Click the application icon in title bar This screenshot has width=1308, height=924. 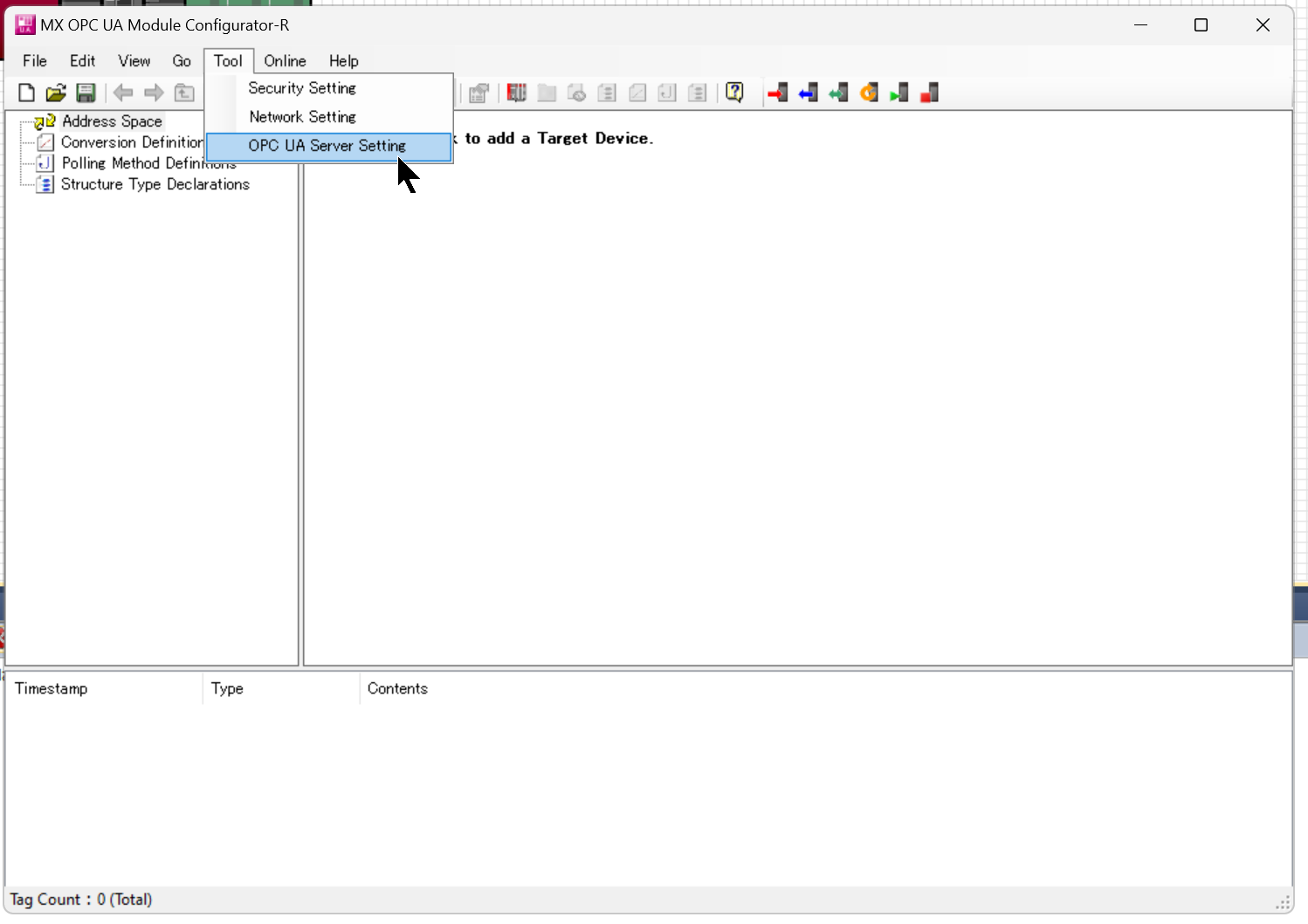pyautogui.click(x=25, y=25)
